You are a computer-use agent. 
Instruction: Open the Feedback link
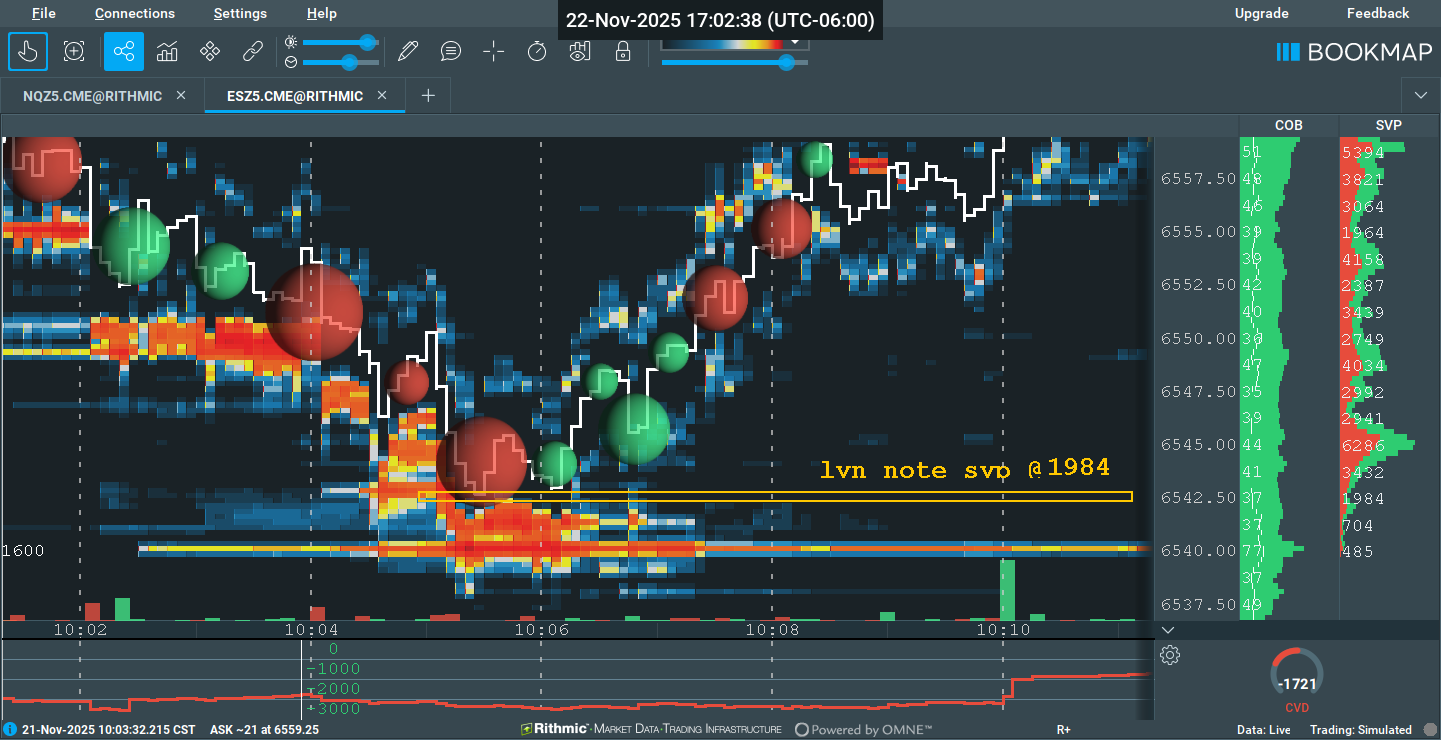click(1377, 13)
